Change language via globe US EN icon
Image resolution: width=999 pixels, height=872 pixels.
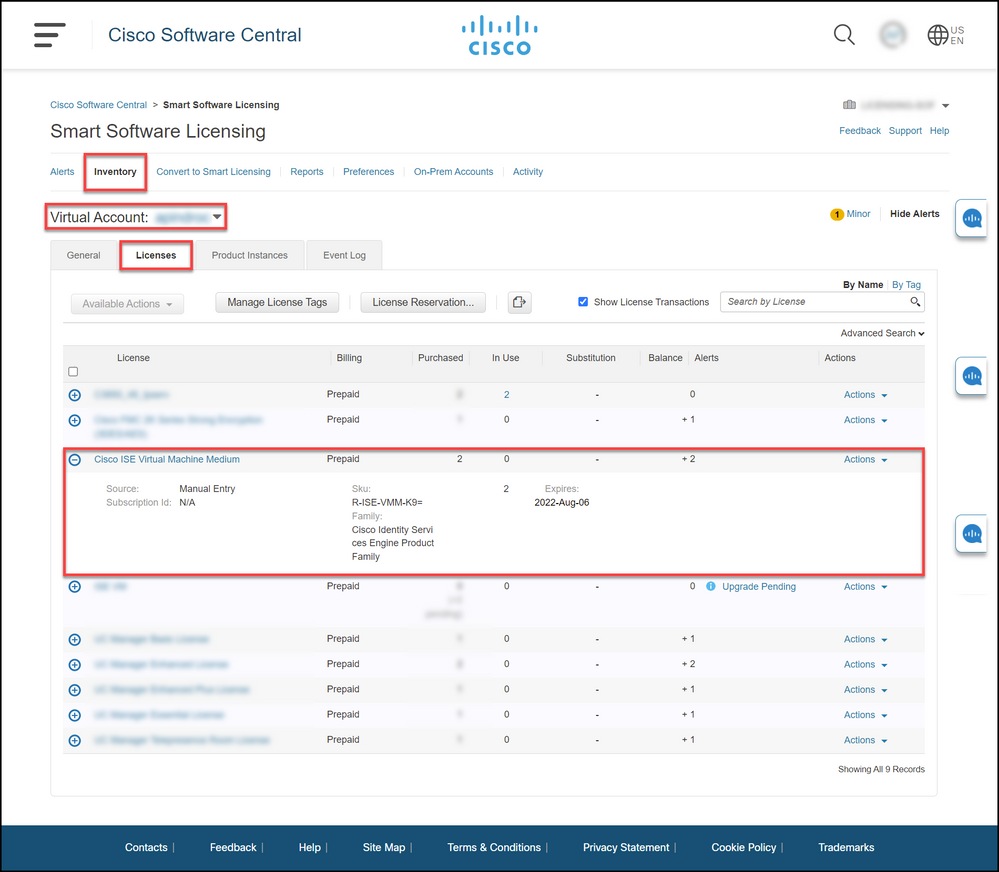(945, 35)
